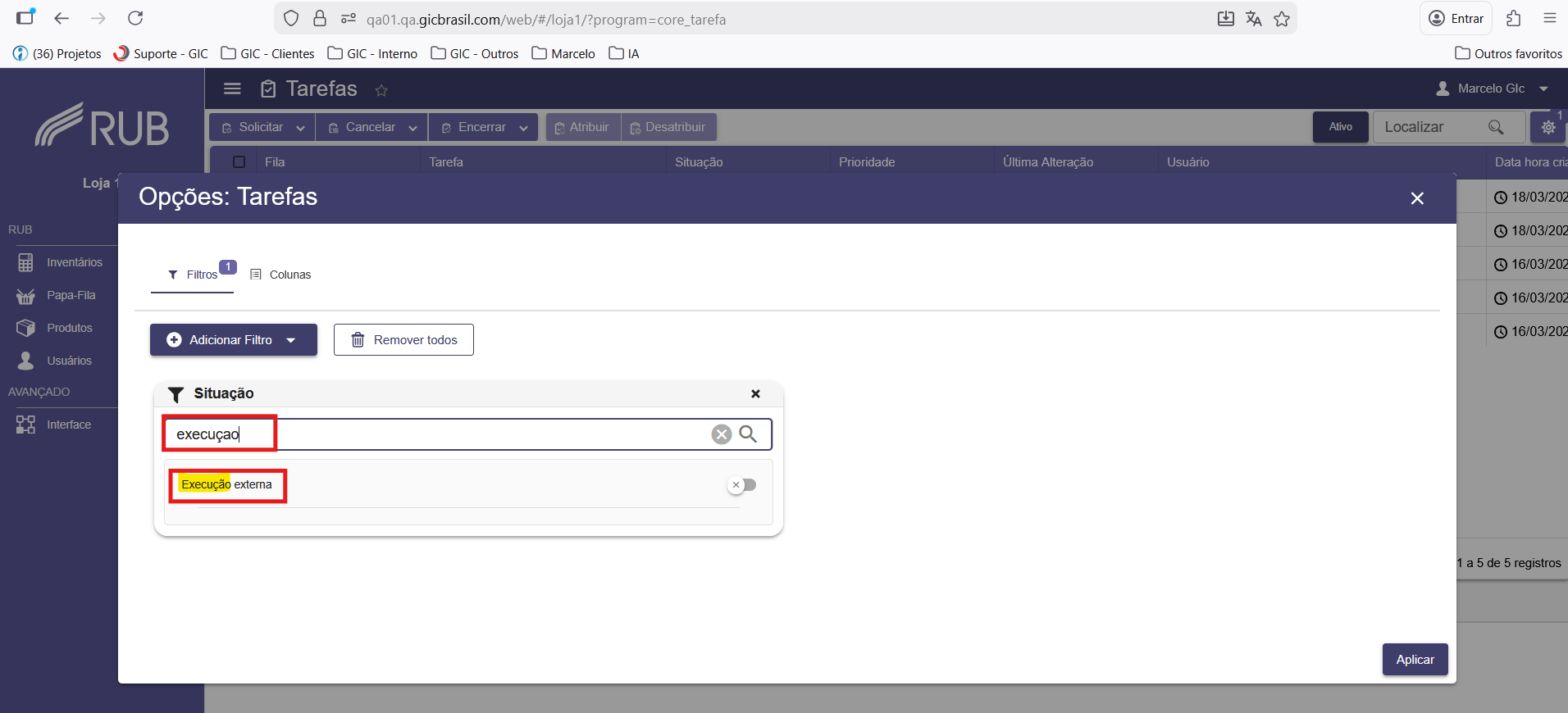
Task: Open Interface under Avançado
Action: (54, 425)
